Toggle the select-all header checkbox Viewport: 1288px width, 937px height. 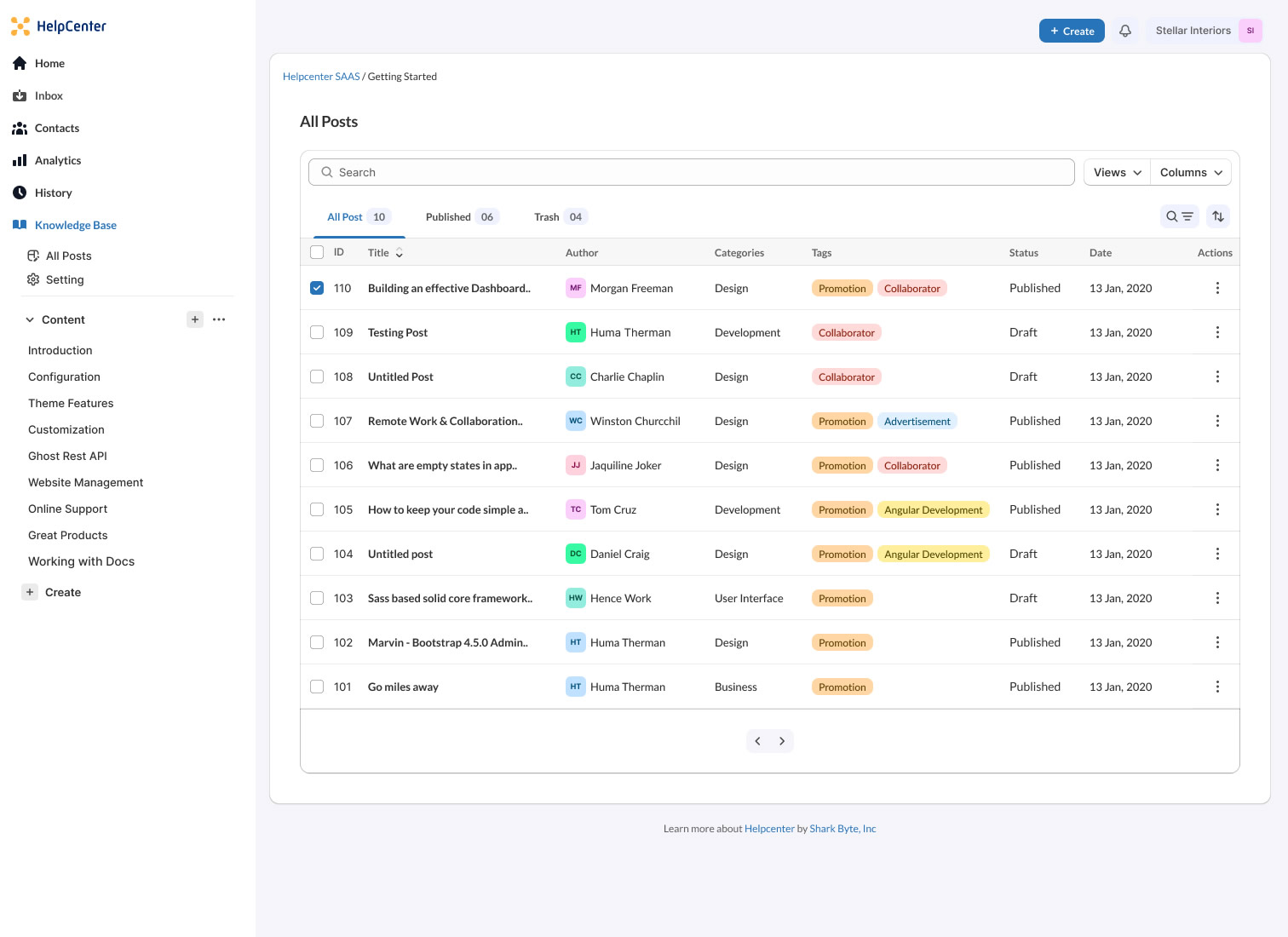[x=317, y=252]
